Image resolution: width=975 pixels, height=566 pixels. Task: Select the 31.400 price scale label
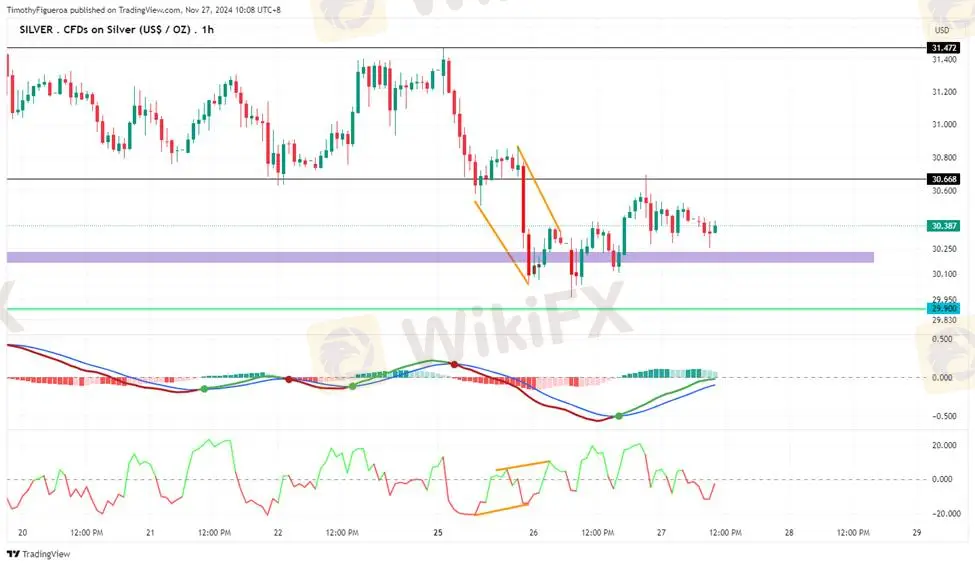point(944,60)
